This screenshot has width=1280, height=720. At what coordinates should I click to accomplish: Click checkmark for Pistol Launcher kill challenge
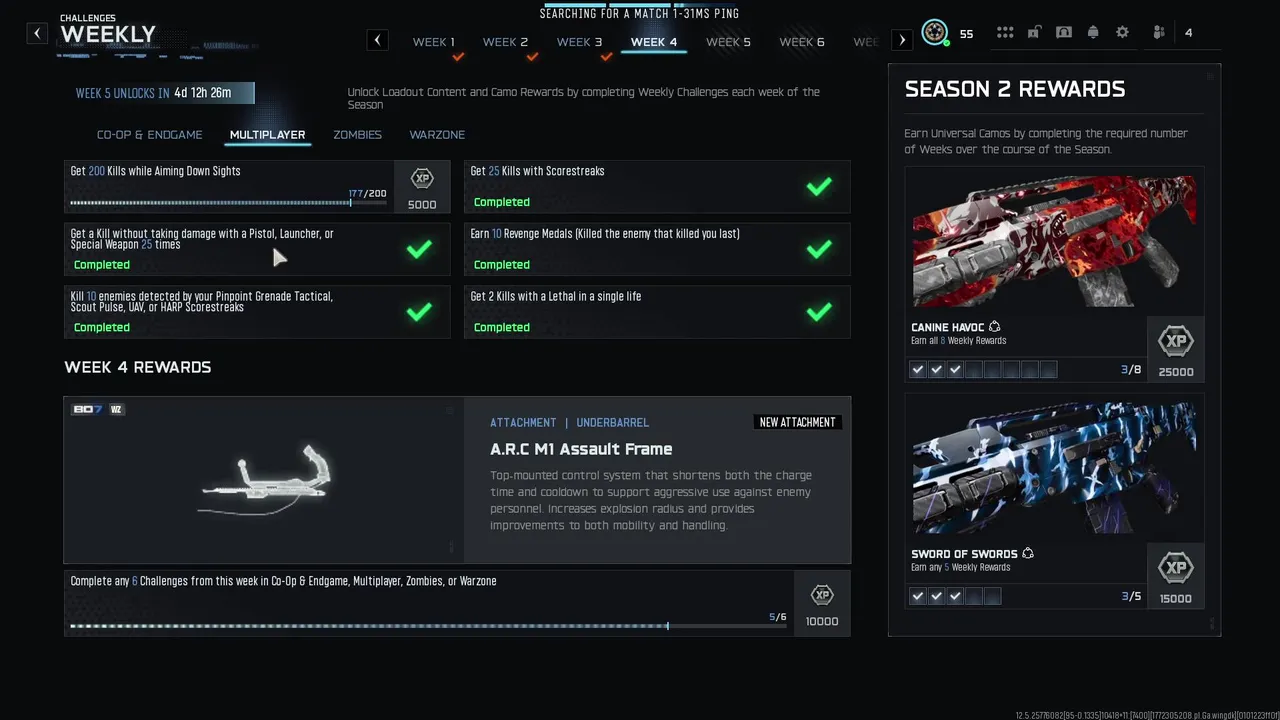[419, 249]
